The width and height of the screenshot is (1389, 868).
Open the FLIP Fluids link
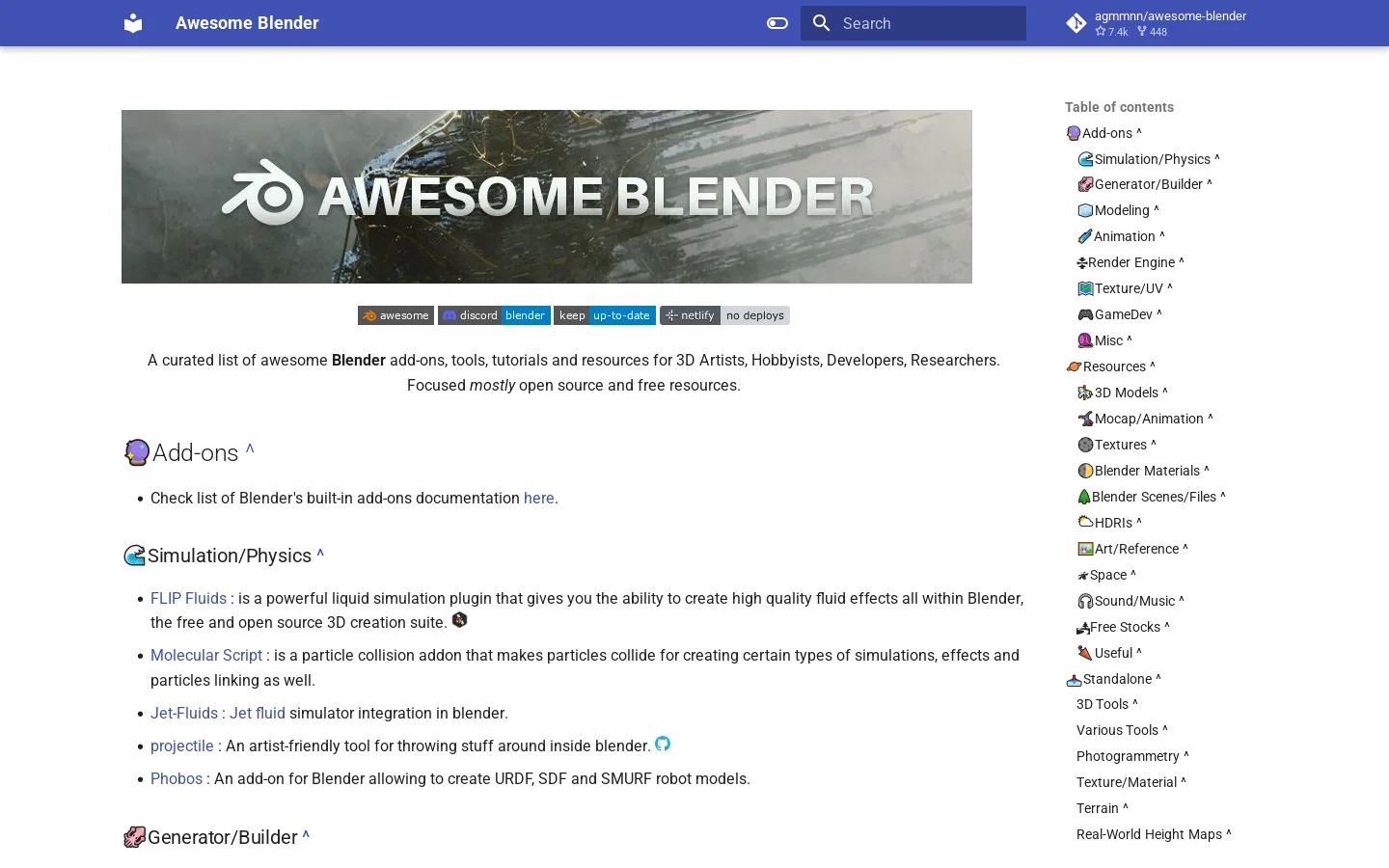188,598
